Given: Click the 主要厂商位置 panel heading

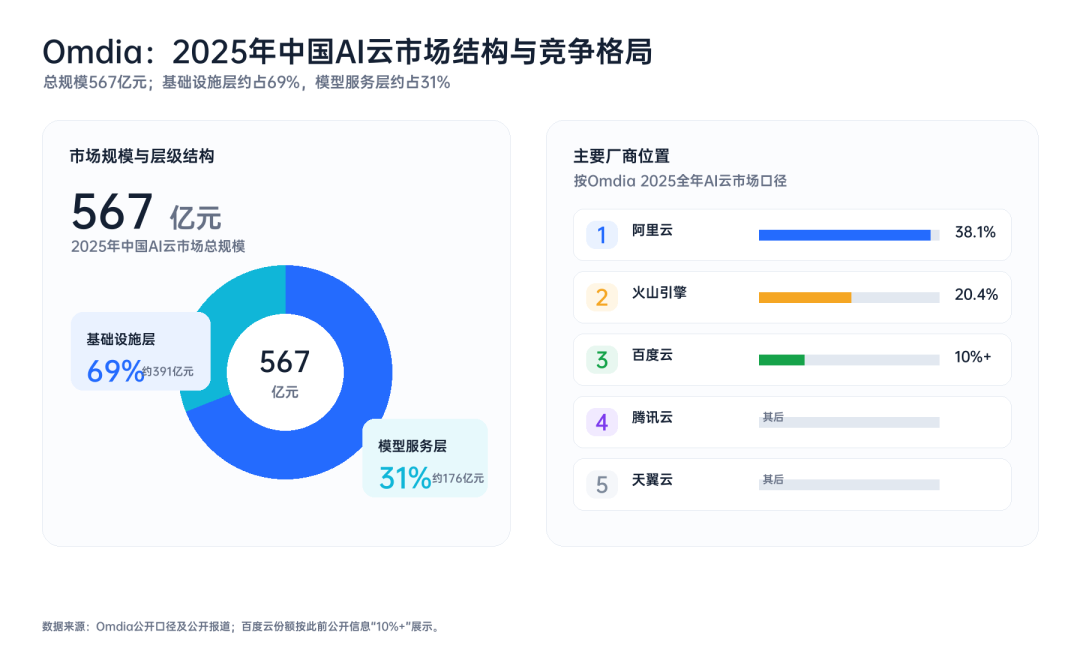Looking at the screenshot, I should (x=621, y=156).
